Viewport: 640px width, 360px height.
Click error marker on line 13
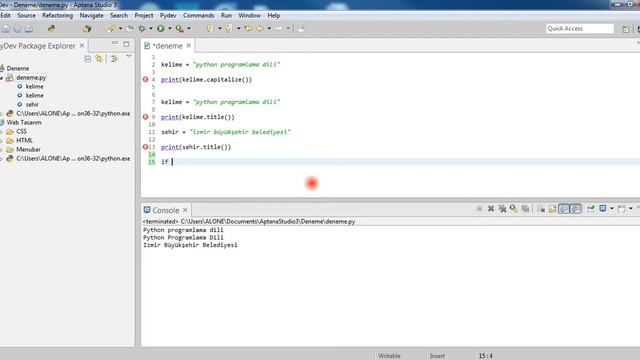click(145, 147)
